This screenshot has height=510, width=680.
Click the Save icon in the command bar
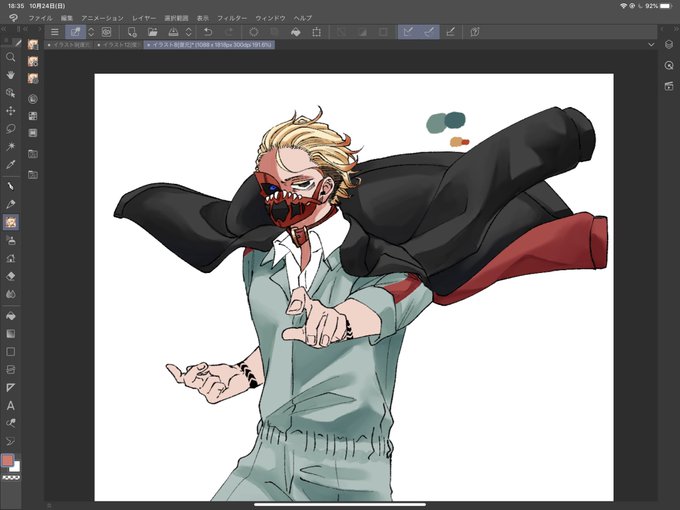(173, 32)
